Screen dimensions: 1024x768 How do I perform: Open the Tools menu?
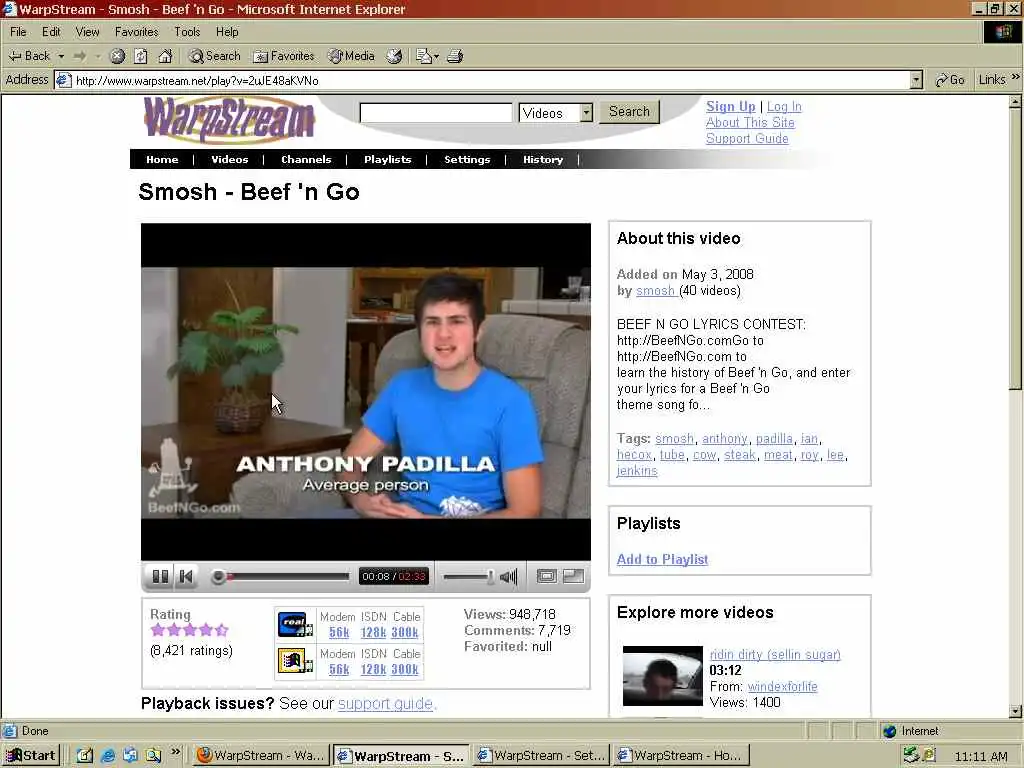(187, 31)
